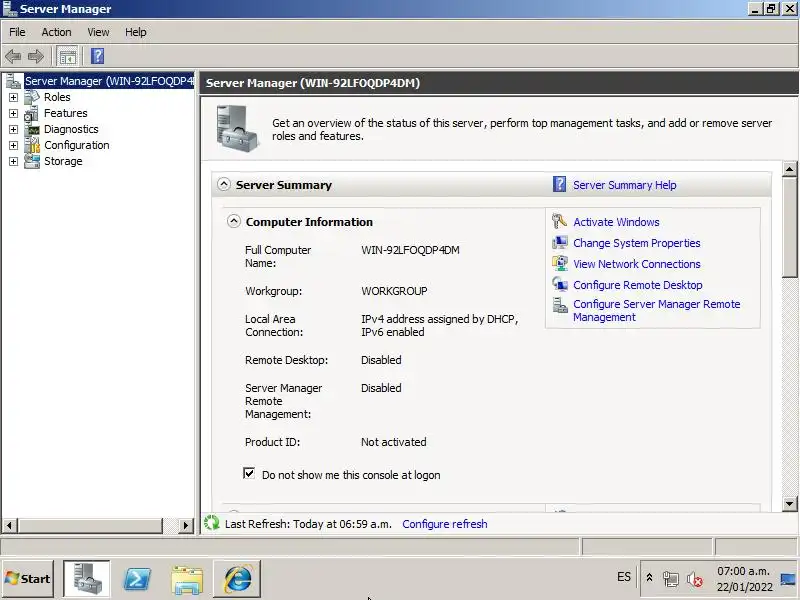Open the File menu
The image size is (800, 600).
coord(17,32)
